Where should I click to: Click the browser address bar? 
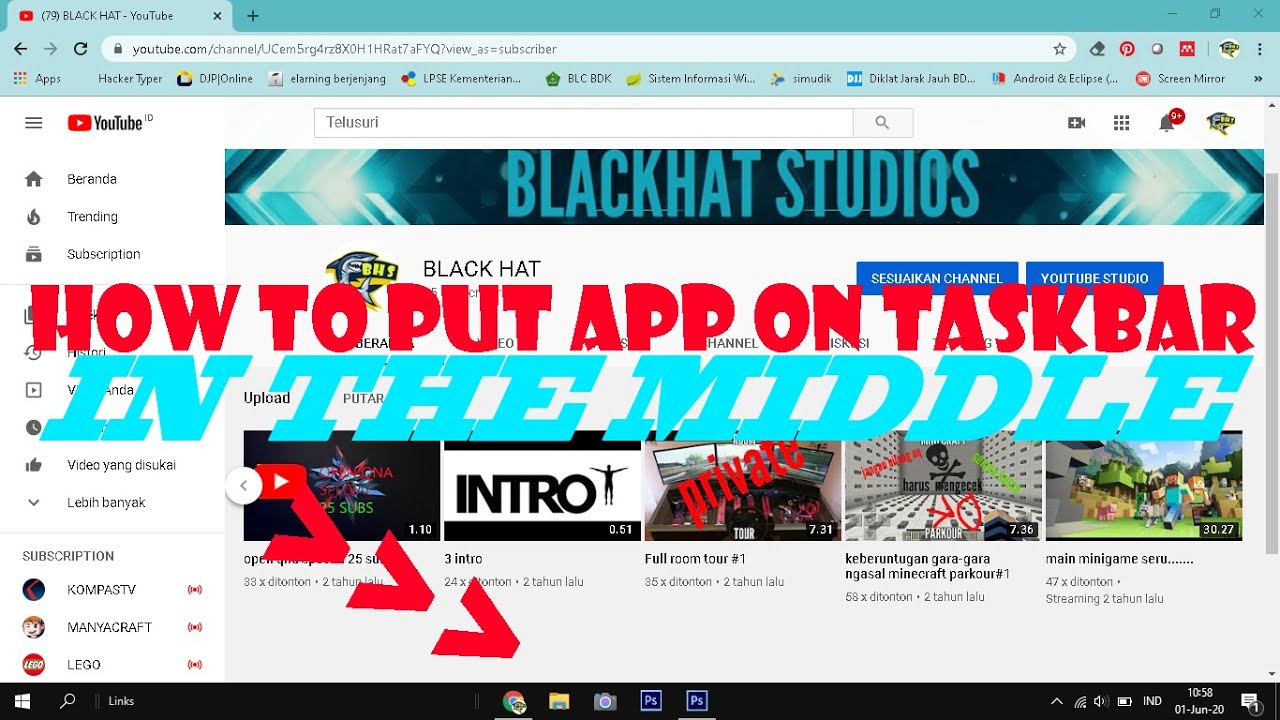tap(588, 48)
